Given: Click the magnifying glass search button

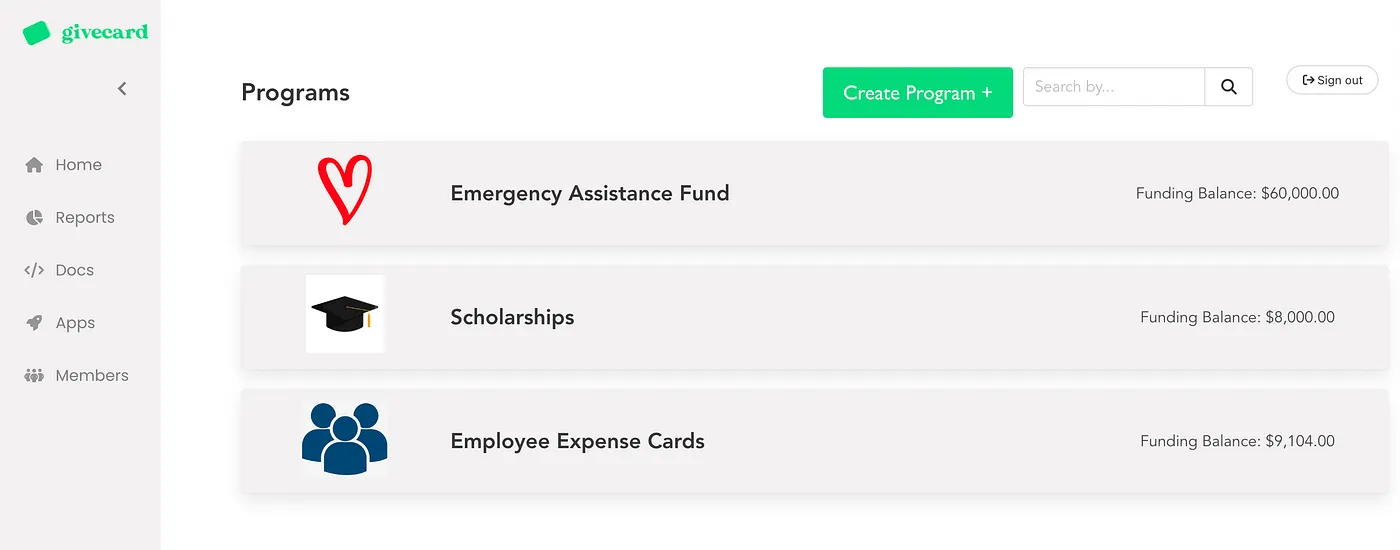Looking at the screenshot, I should pos(1229,87).
